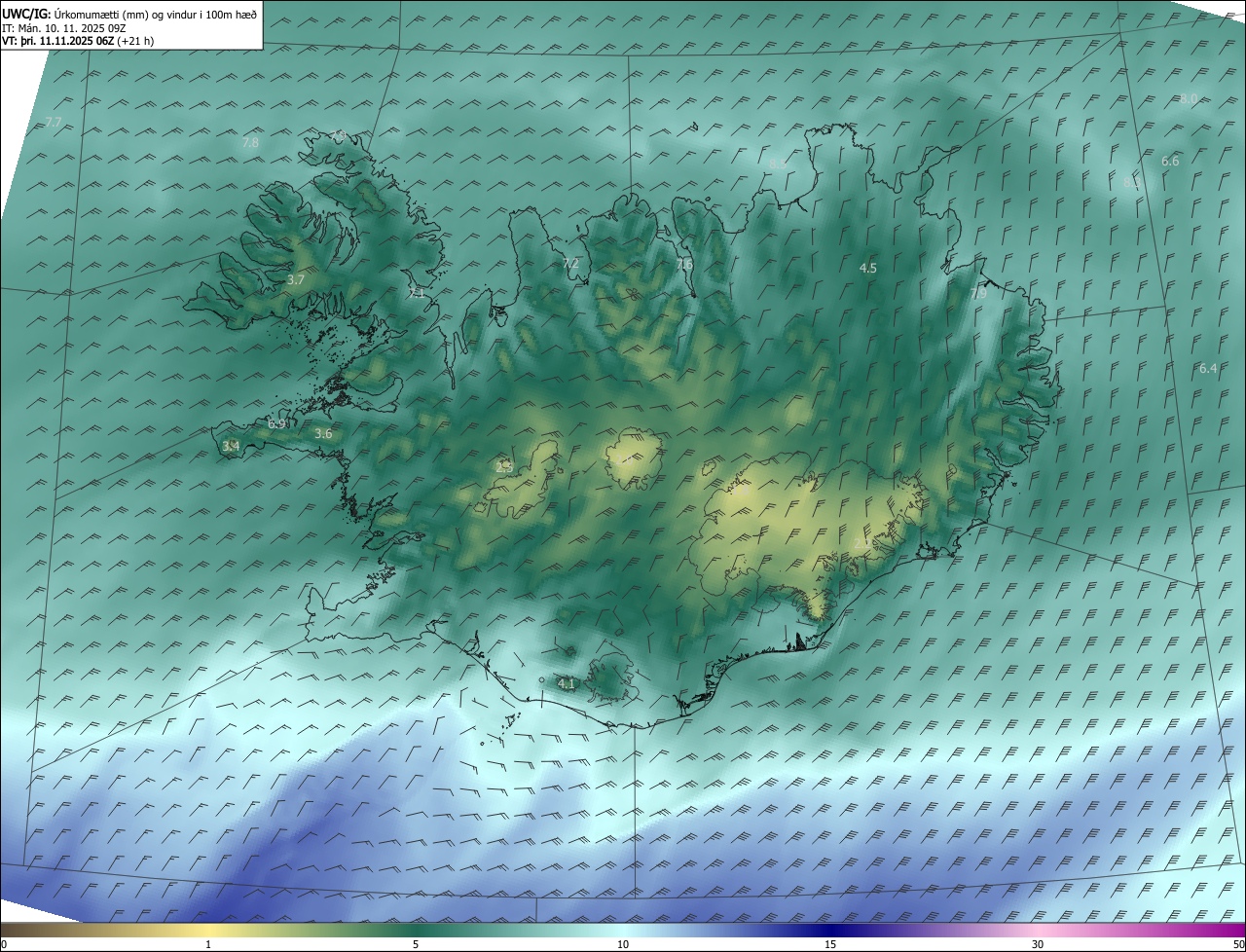
Task: Click the 7.1 value label on the map
Action: point(417,292)
